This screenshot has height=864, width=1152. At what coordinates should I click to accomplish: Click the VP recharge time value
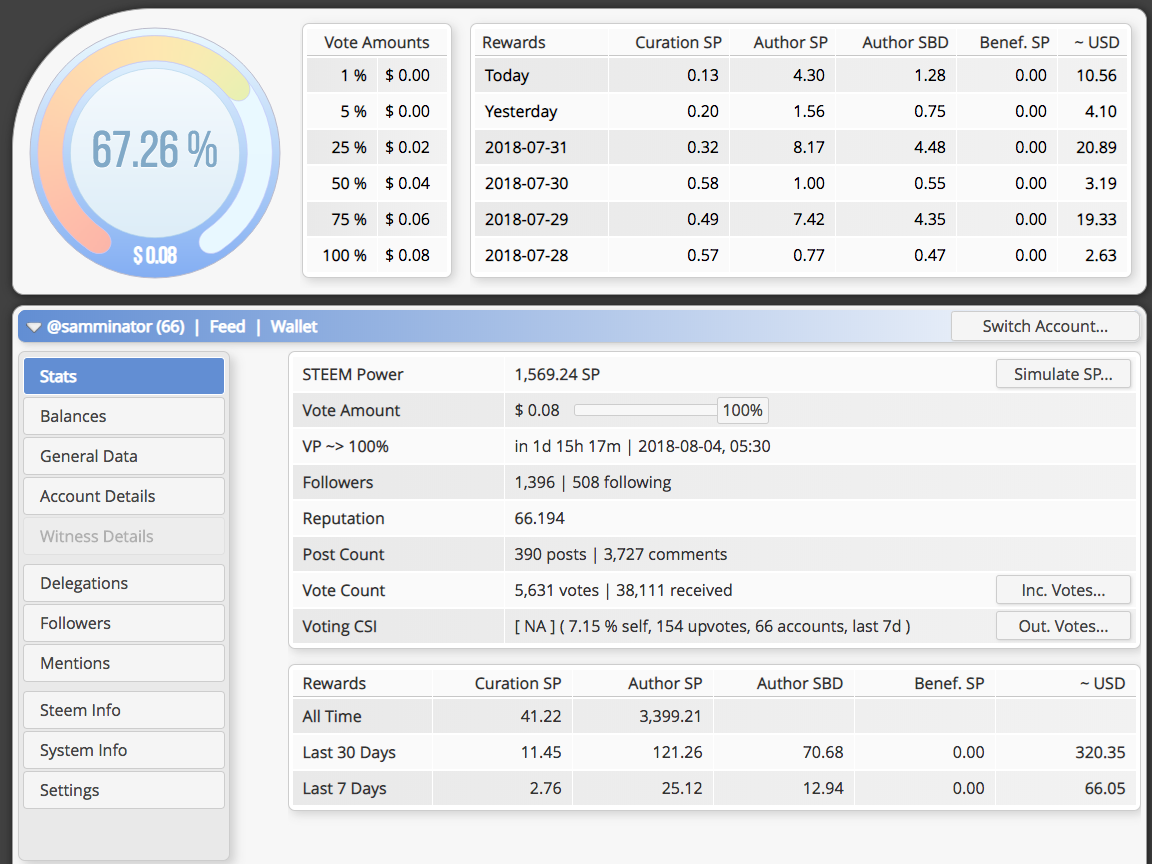(x=642, y=446)
